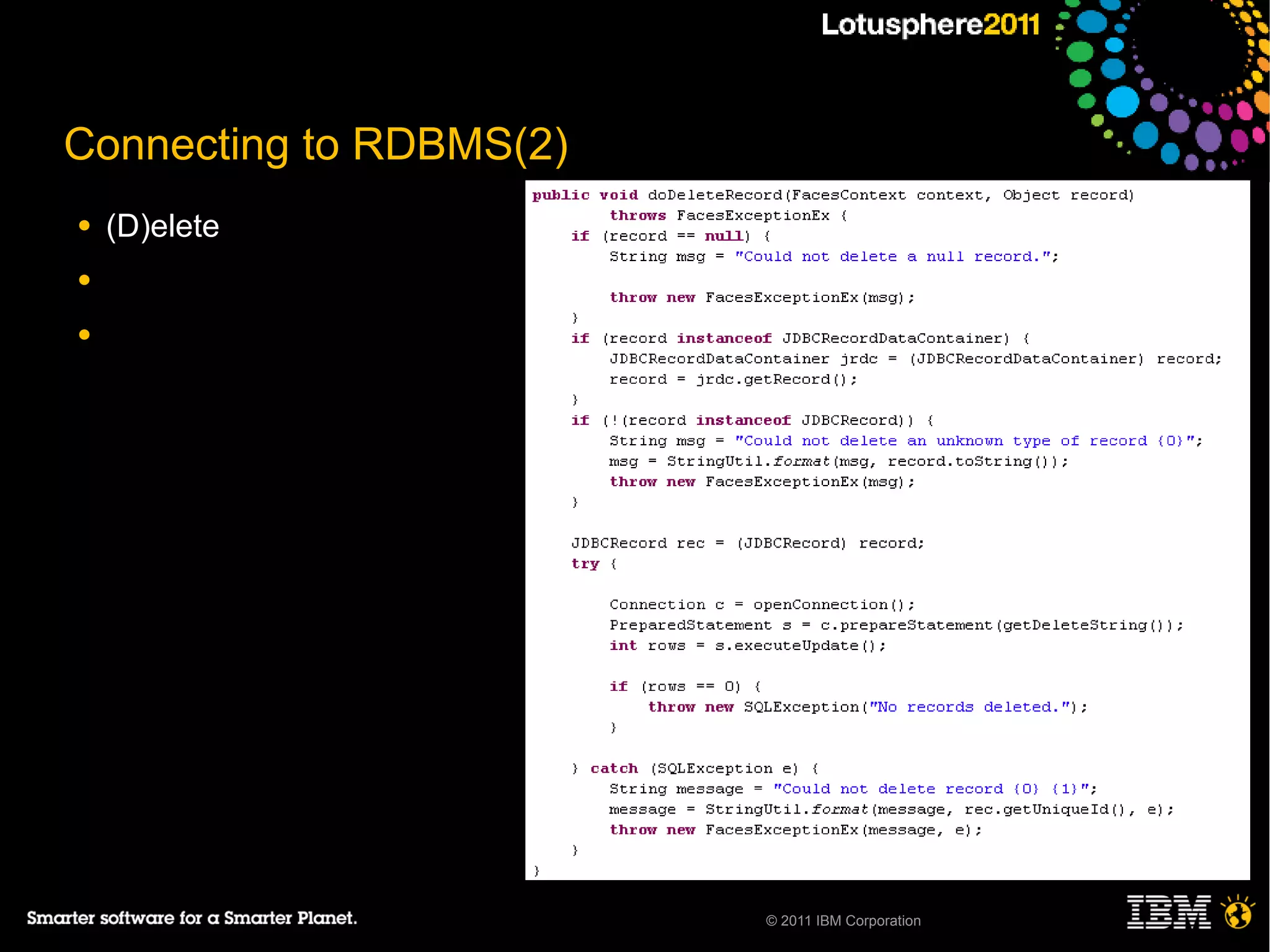Click the IBM logo
The height and width of the screenshot is (952, 1270).
pos(1168,912)
